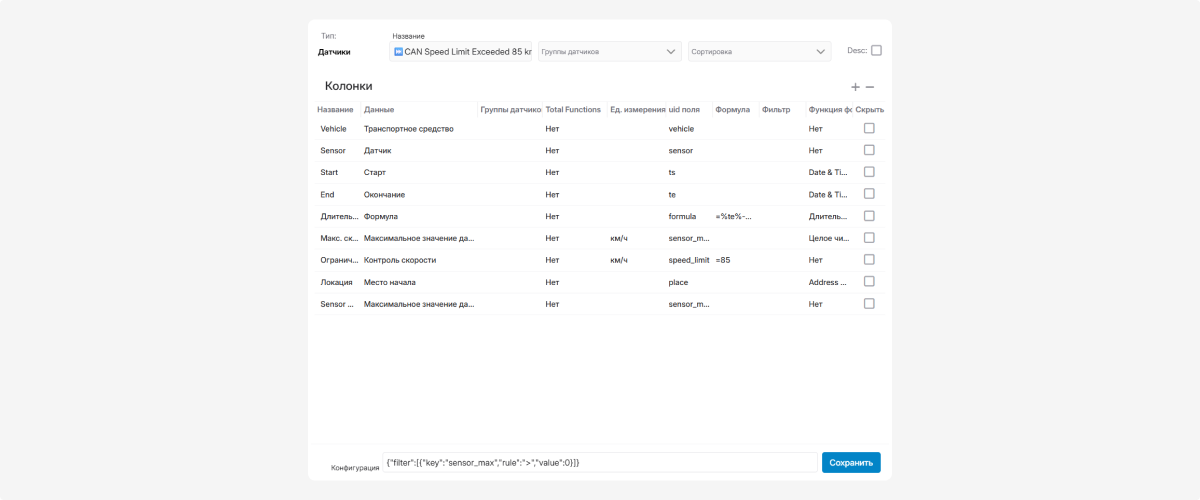
Task: Click Целое чи... function cell
Action: [x=828, y=239]
